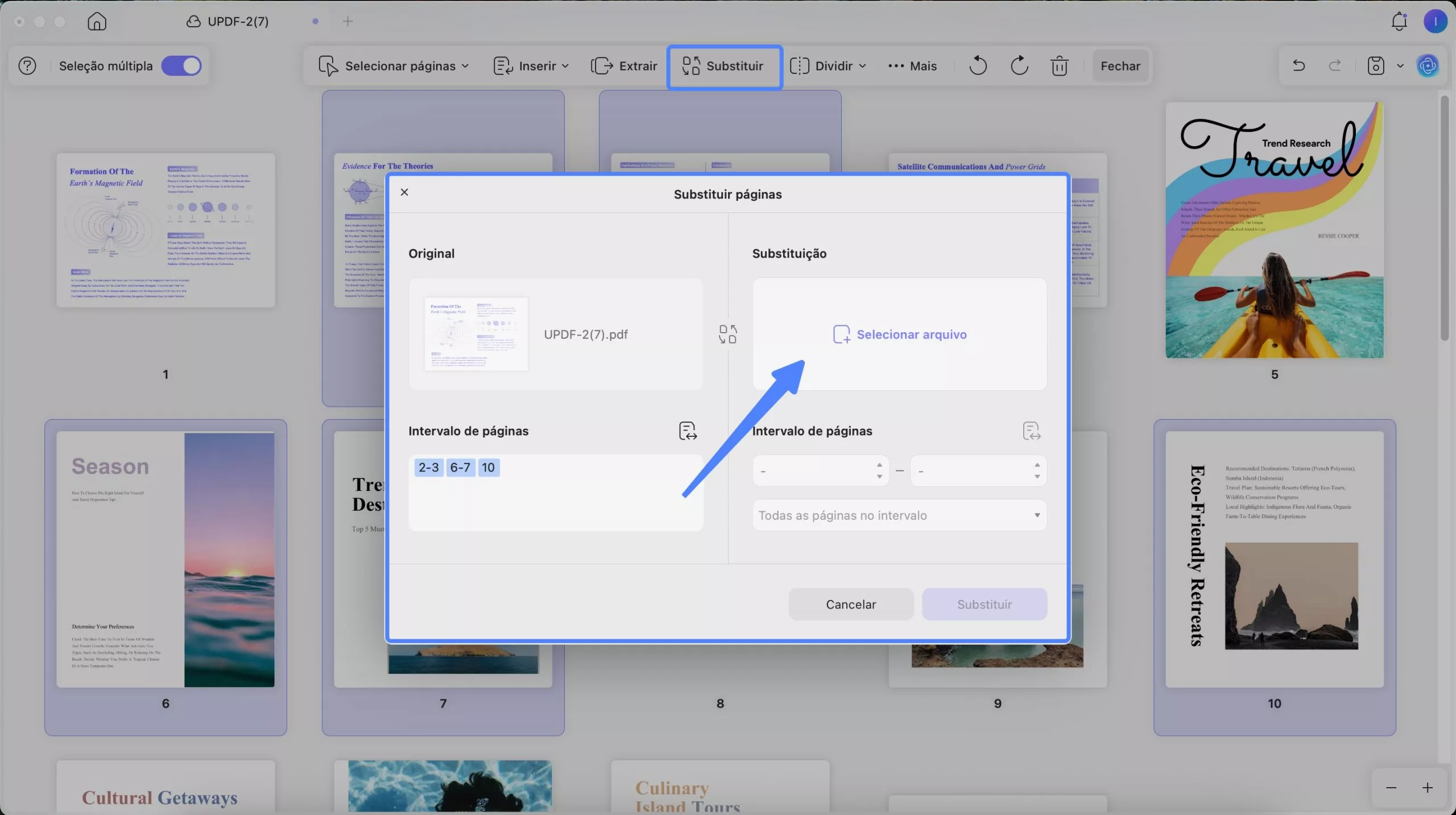
Task: Click the cloud icon beside UPDF-2(7)
Action: [193, 22]
